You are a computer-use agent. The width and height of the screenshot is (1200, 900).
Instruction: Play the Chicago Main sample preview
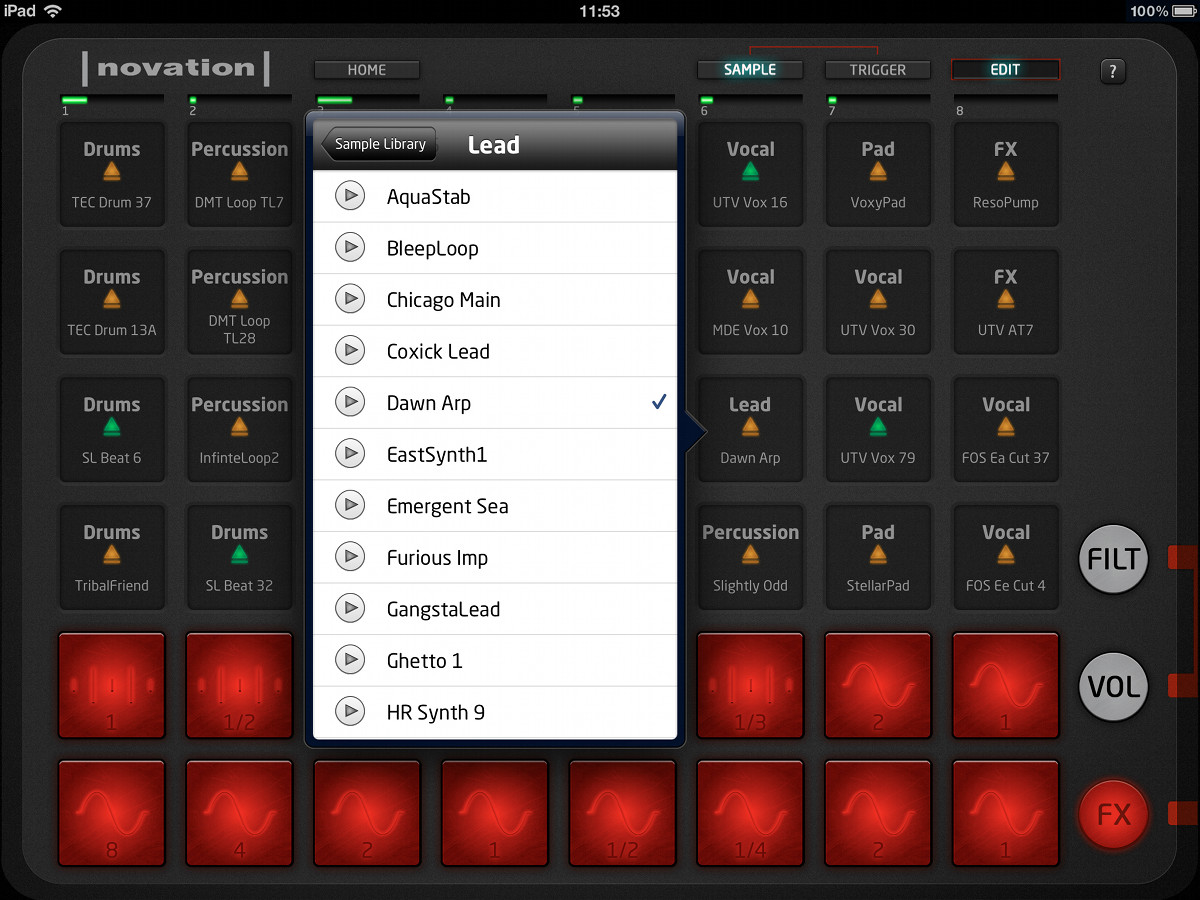(350, 299)
